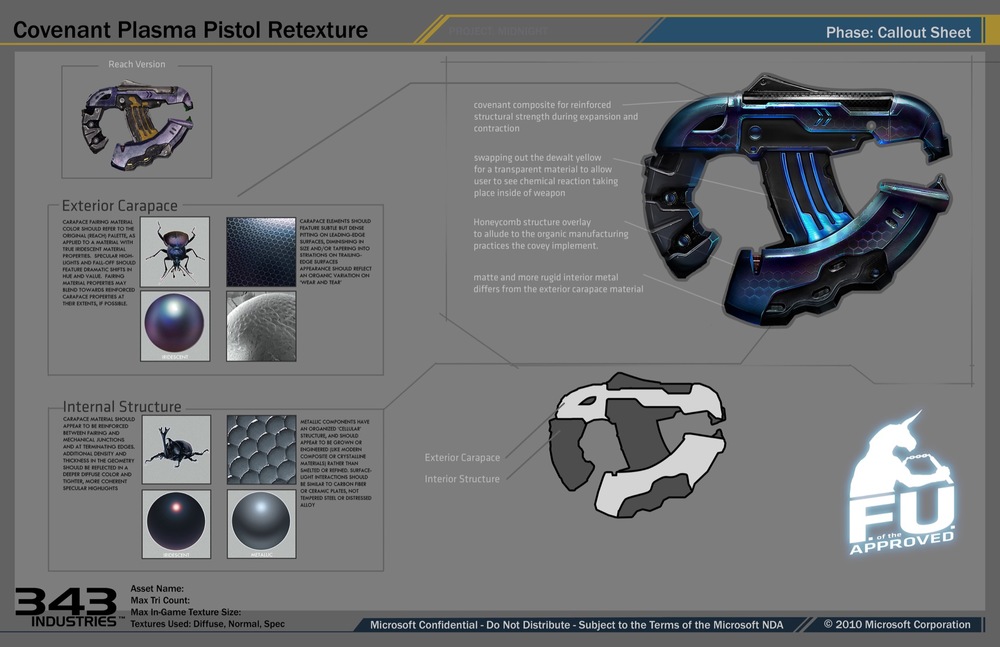The image size is (1000, 647).
Task: Open the overlapping cellular scales texture thumbnail
Action: [260, 450]
